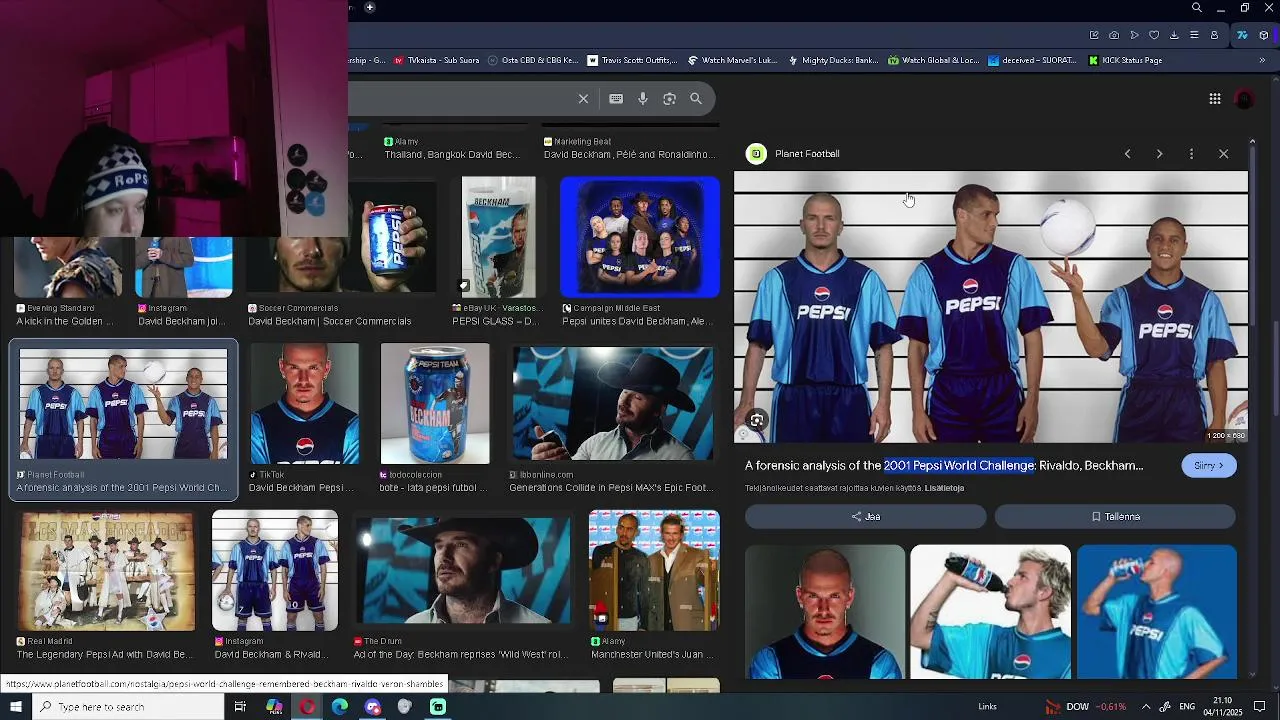Search by image with the camera lens icon
The height and width of the screenshot is (720, 1280).
(669, 99)
